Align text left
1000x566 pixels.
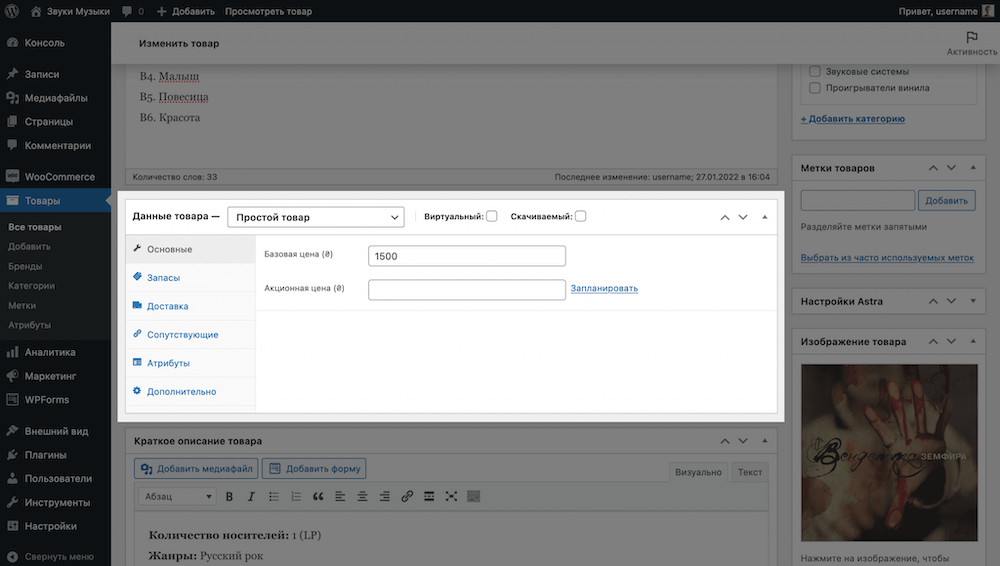340,496
